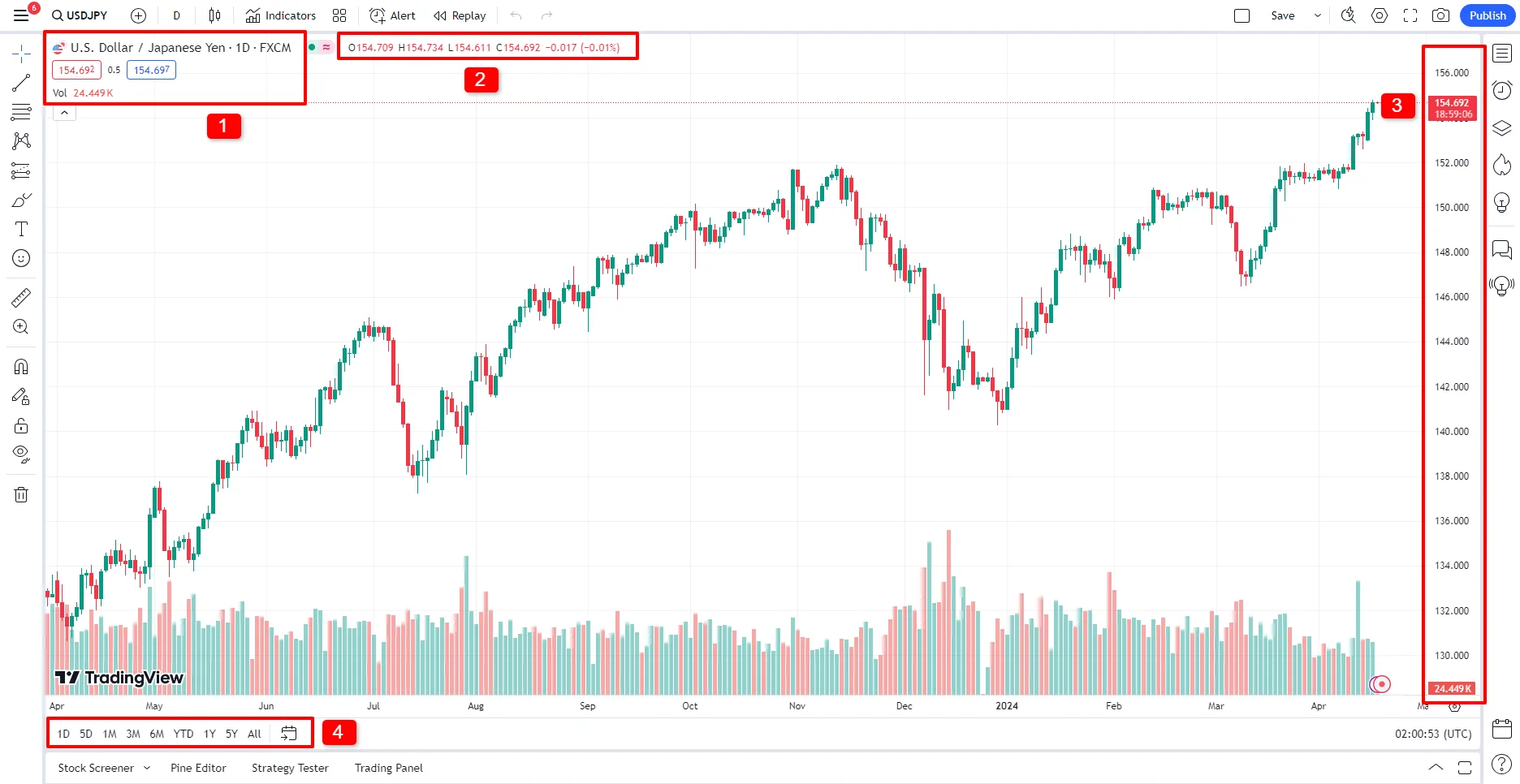
Task: Toggle lock all drawing tools
Action: 21,426
